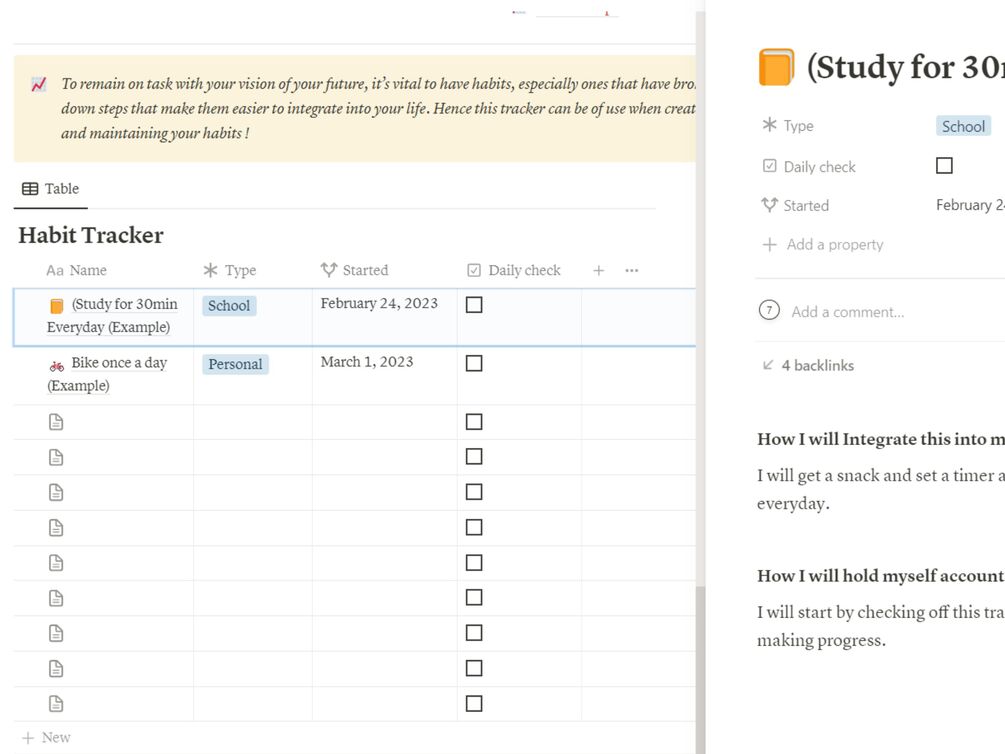Open the Personal type tag dropdown

tap(235, 364)
